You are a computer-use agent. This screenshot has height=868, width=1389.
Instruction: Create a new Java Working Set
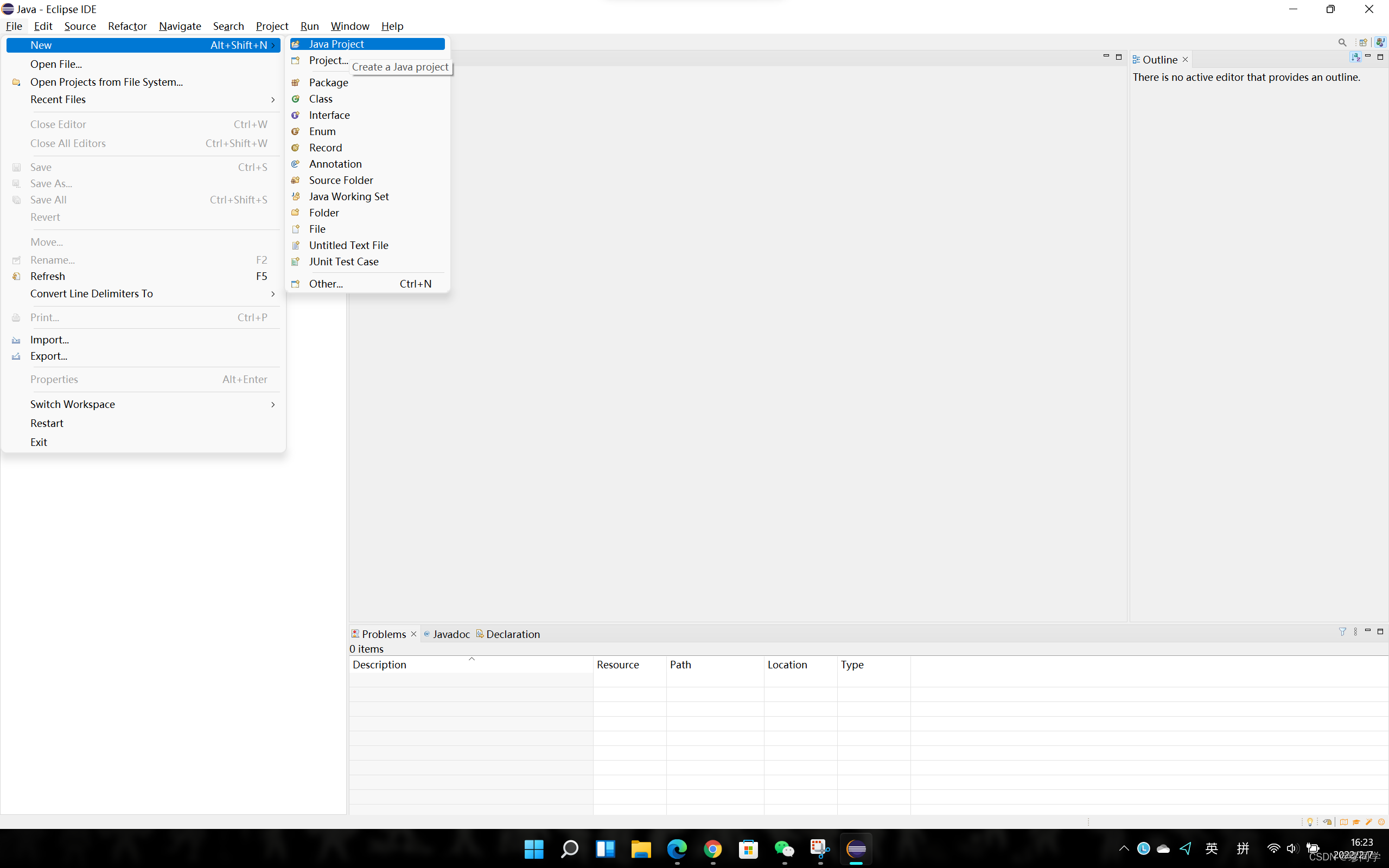[367, 196]
